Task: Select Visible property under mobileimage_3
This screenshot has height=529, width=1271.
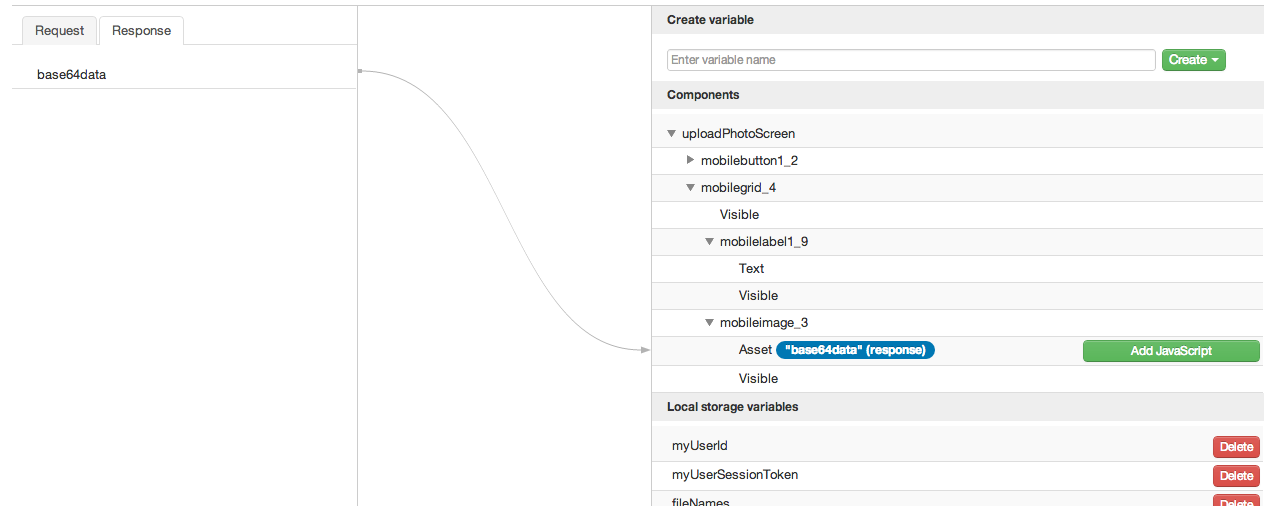Action: click(x=758, y=378)
